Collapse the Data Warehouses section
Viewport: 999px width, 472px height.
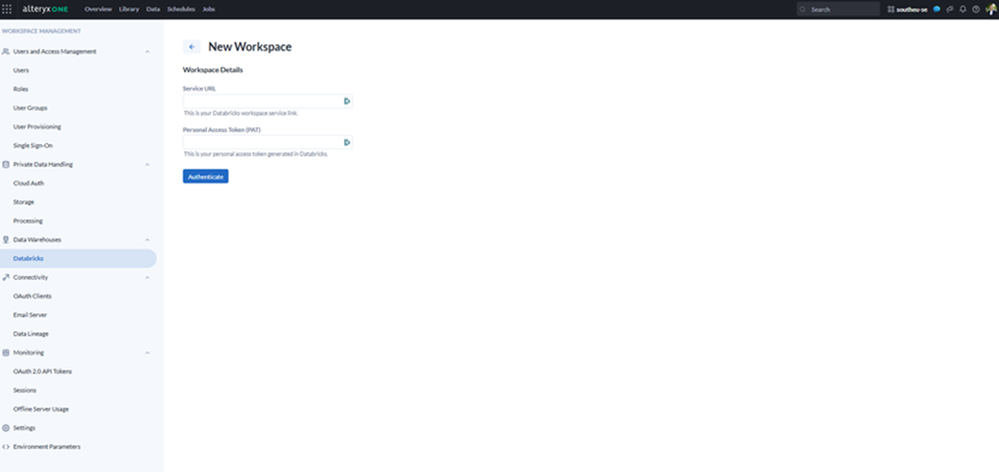147,240
